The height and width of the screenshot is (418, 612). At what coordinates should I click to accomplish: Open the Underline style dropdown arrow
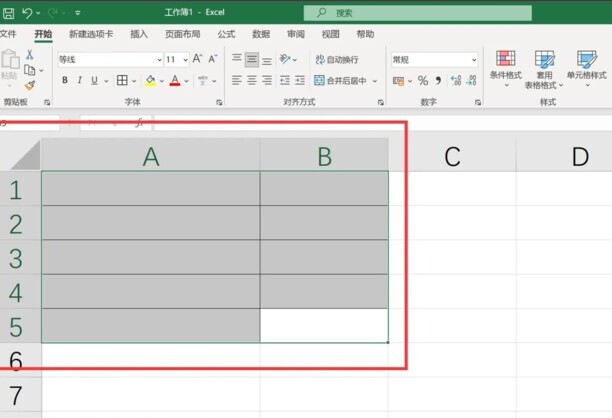106,81
